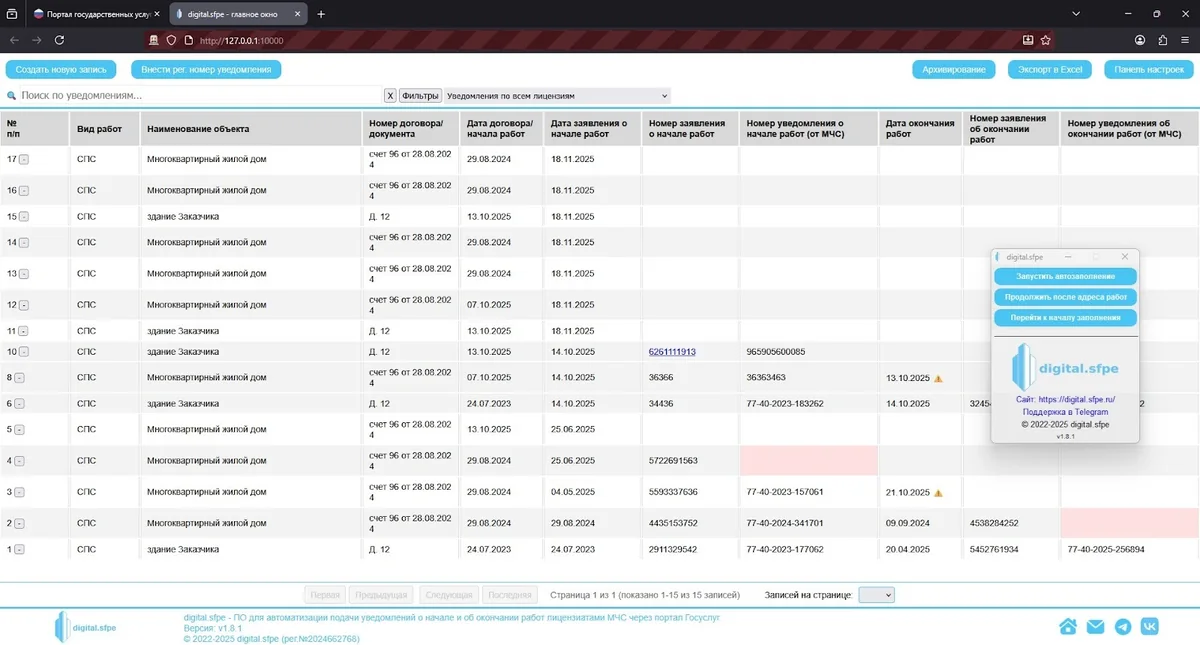Click the shield icon in address bar
The height and width of the screenshot is (645, 1200).
tap(171, 40)
